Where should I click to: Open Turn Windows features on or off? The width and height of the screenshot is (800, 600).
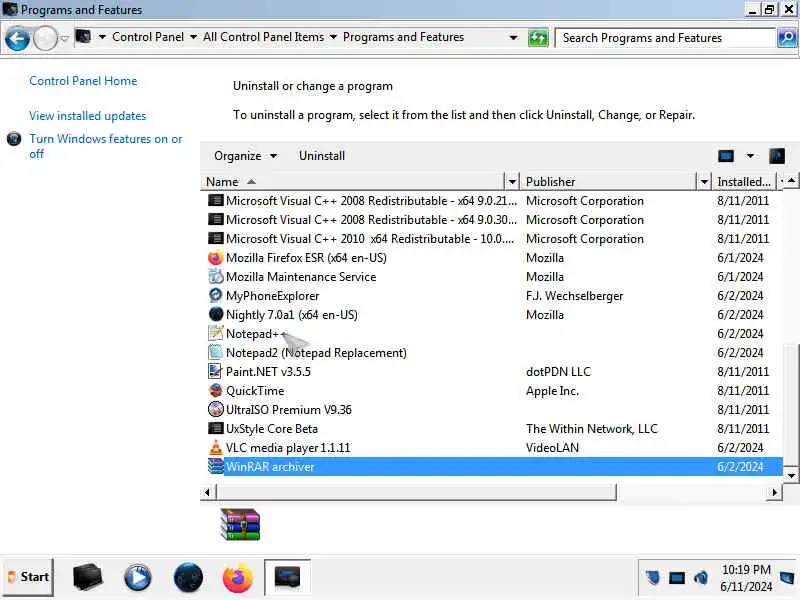tap(106, 146)
